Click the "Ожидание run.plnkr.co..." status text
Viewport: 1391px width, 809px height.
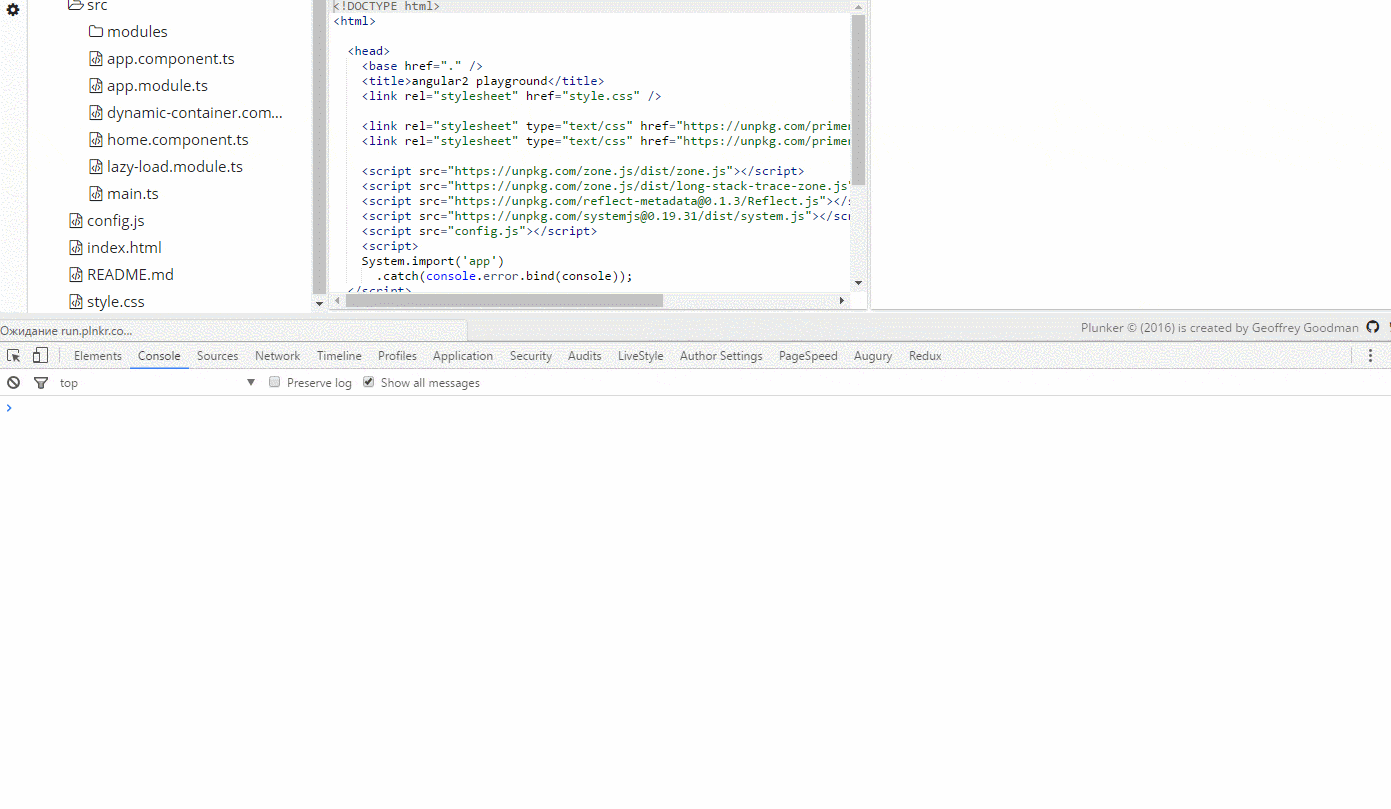66,330
